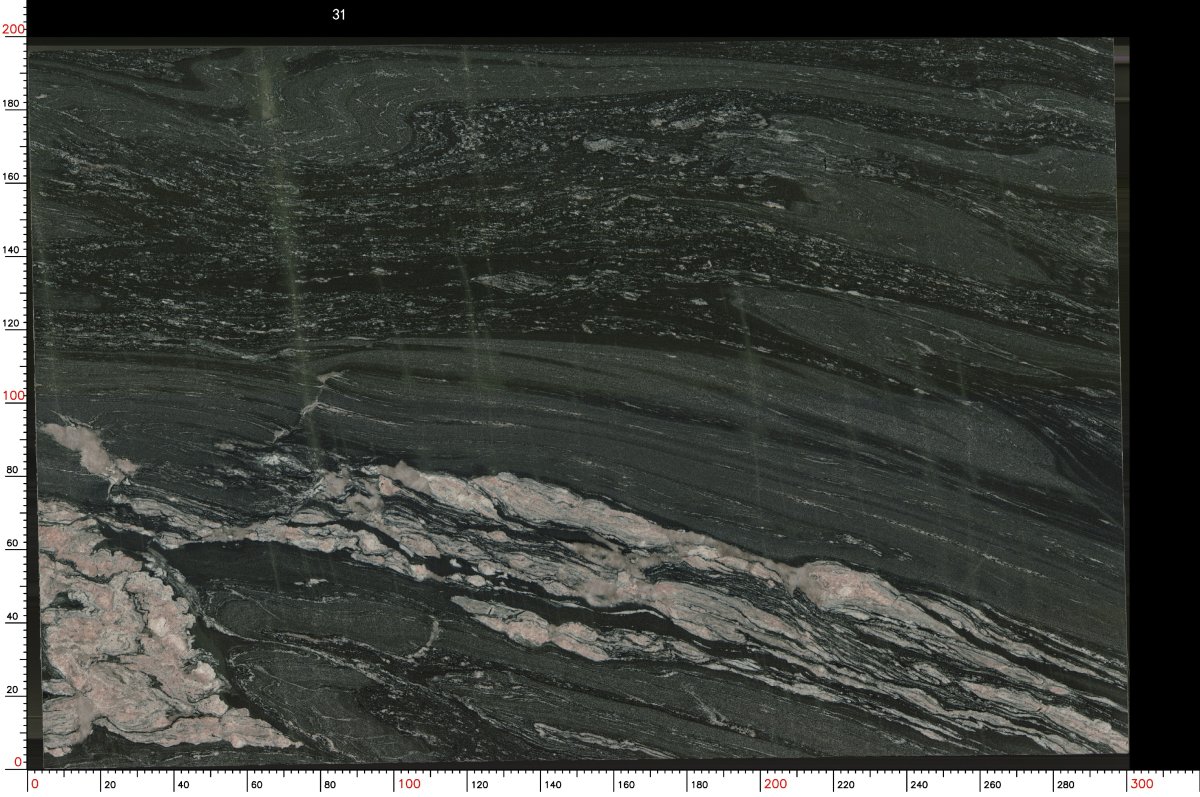This screenshot has width=1200, height=797.
Task: Click the red 300 on horizontal ruler
Action: [1141, 785]
